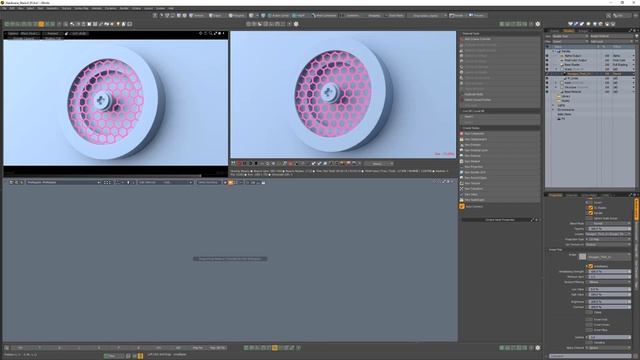Switch to Vertices selection mode
The width and height of the screenshot is (640, 360).
[198, 16]
